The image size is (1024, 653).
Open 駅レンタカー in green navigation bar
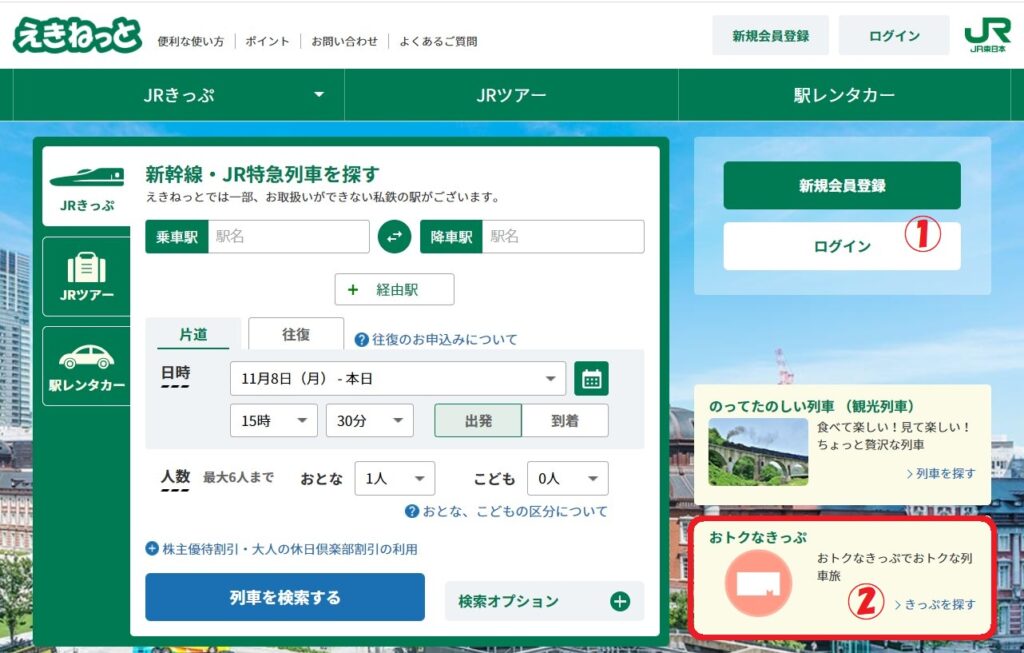coord(844,95)
